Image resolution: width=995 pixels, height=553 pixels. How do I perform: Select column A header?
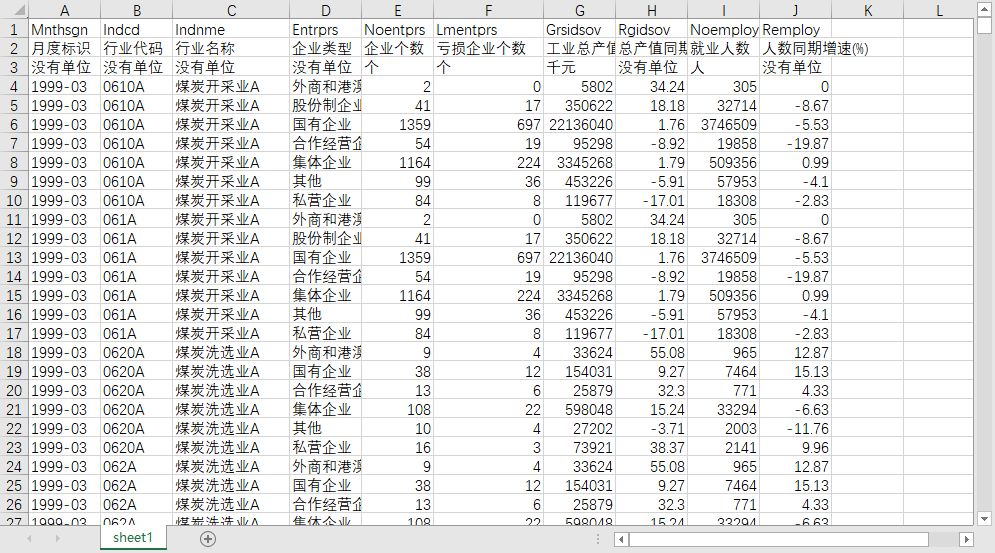(64, 10)
